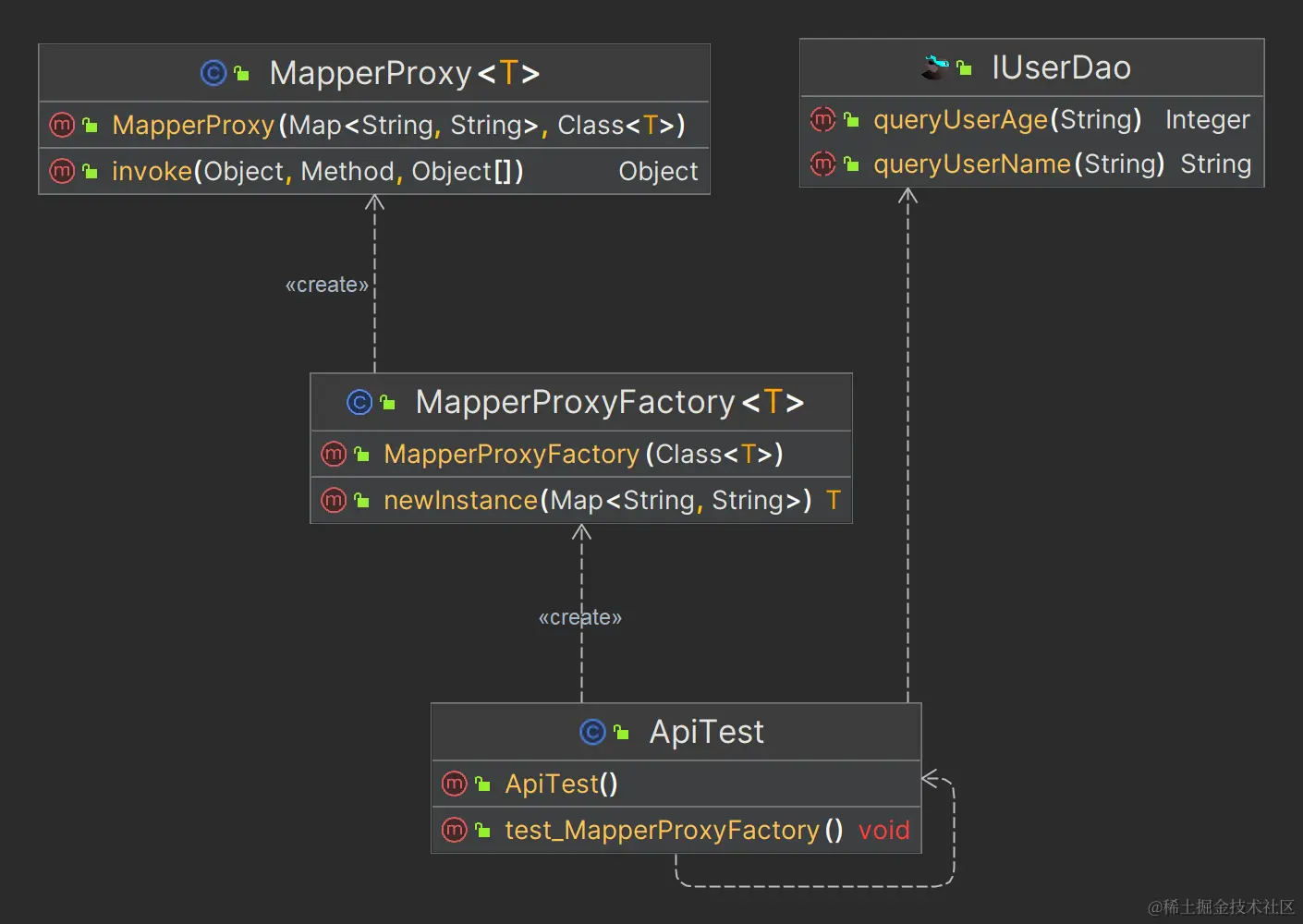Click the visibility lock icon on MapperProxy constructor row
Viewport: 1303px width, 924px height.
pos(90,125)
